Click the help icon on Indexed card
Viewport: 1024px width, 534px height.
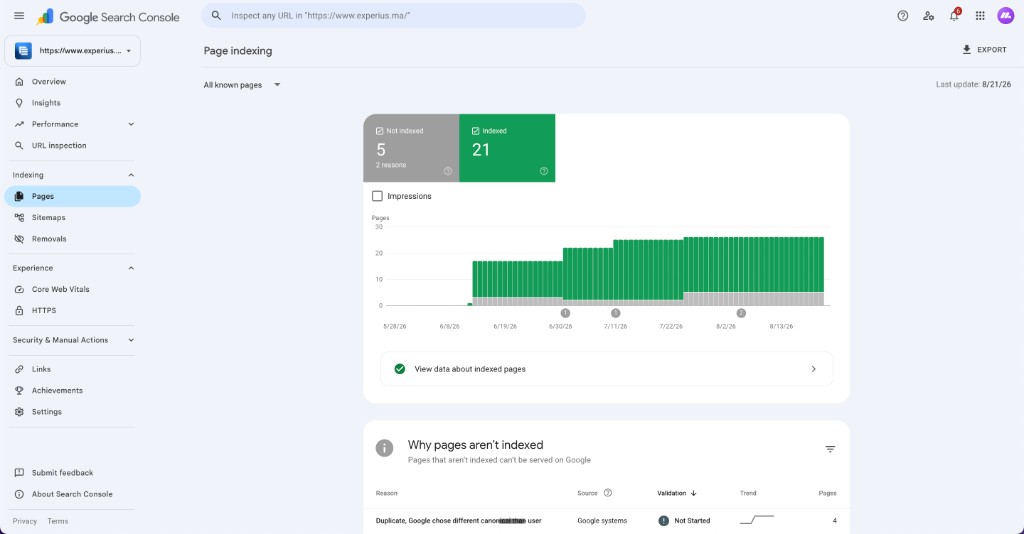pos(543,171)
